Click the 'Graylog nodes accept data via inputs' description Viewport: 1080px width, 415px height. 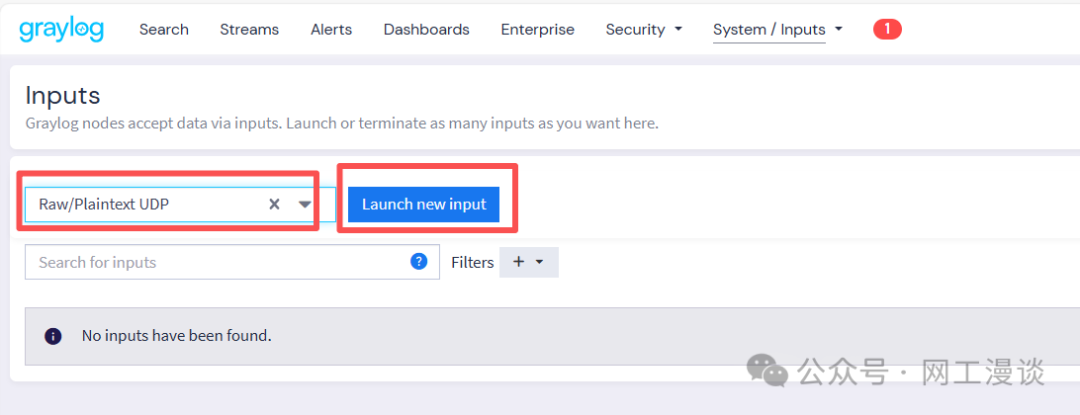point(342,125)
